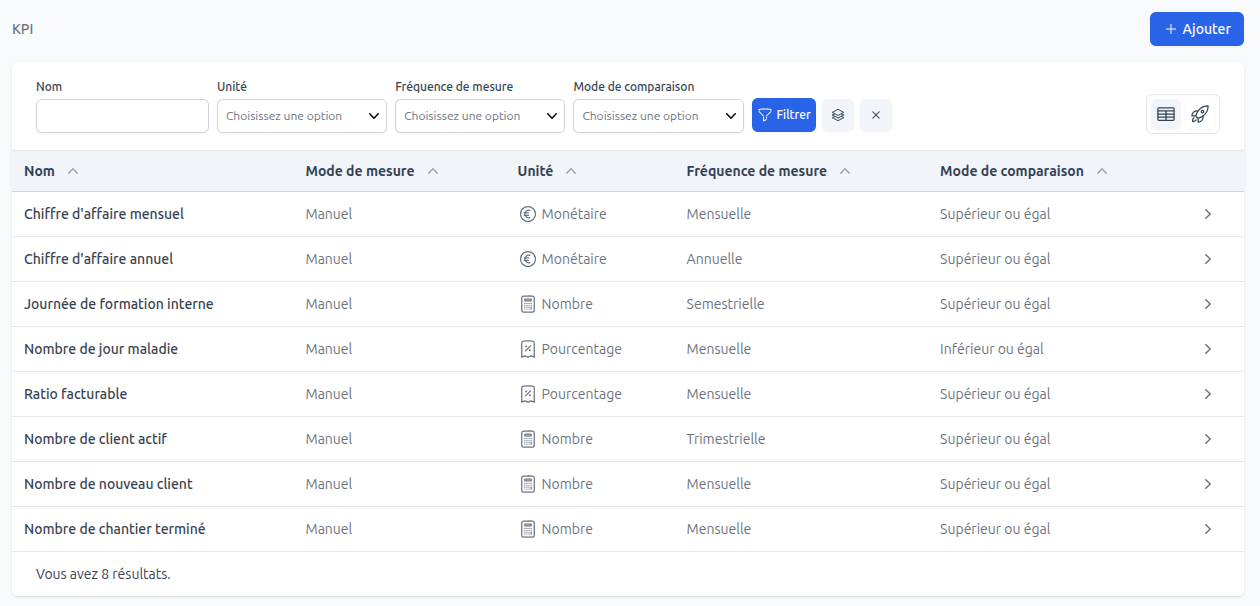Image resolution: width=1260 pixels, height=606 pixels.
Task: Open chevron for Chiffre d'affaire mensuel row
Action: coord(1208,214)
